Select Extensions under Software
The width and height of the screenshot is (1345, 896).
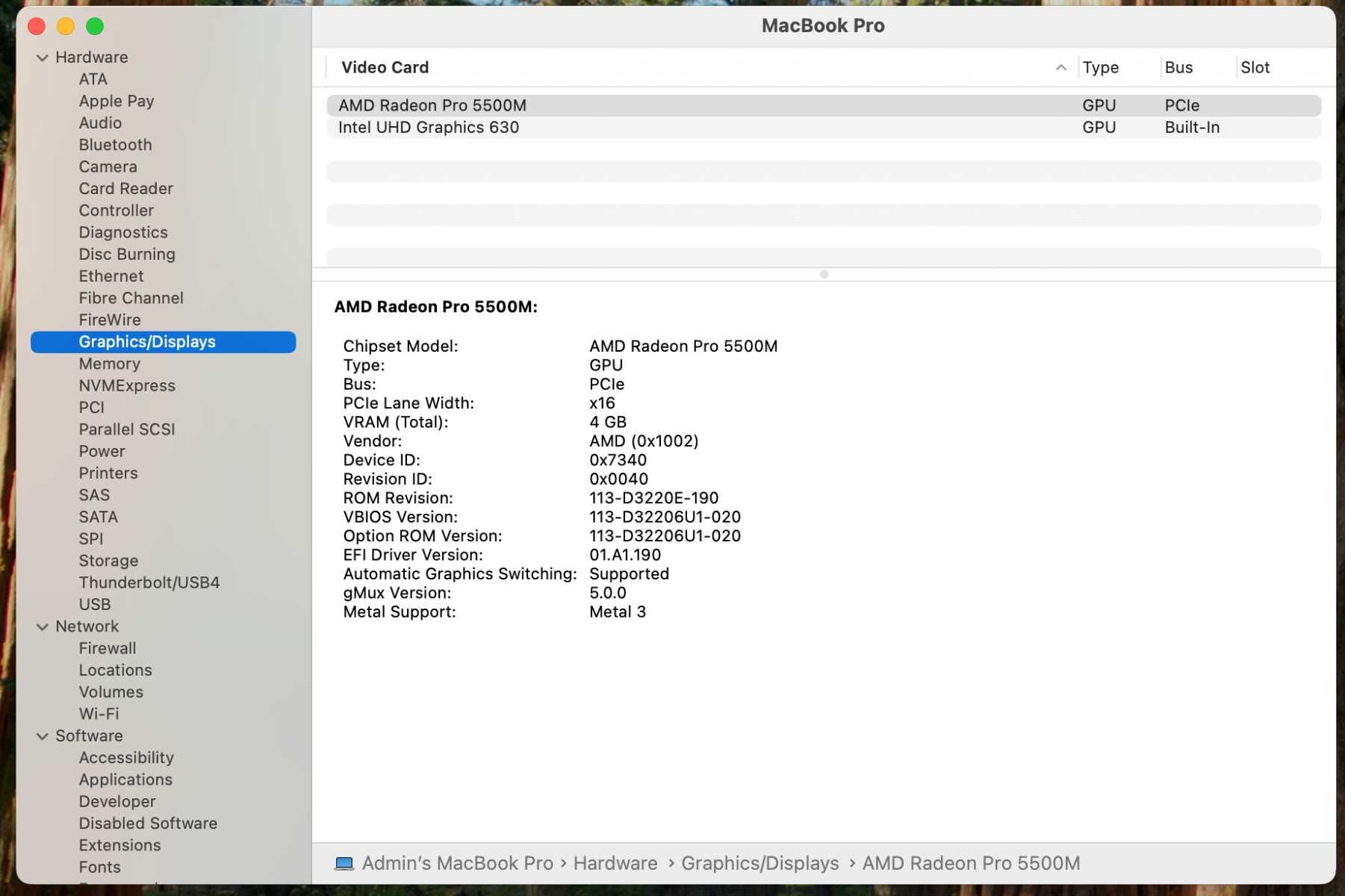119,846
